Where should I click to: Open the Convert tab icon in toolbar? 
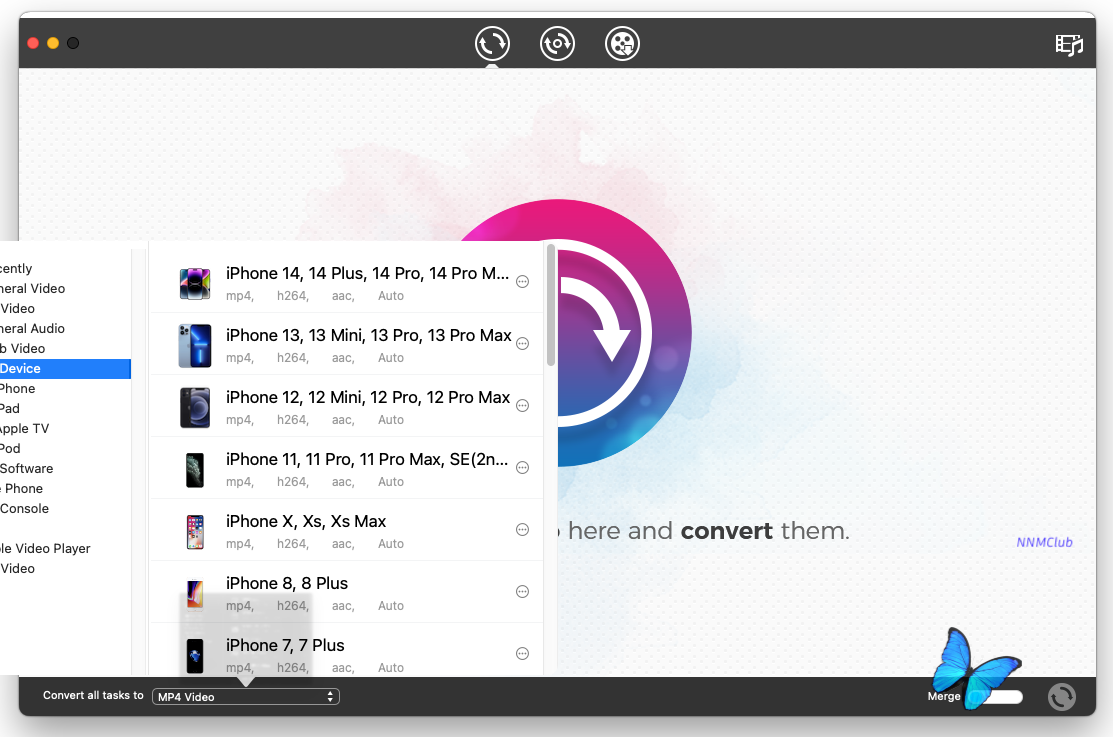click(x=492, y=44)
